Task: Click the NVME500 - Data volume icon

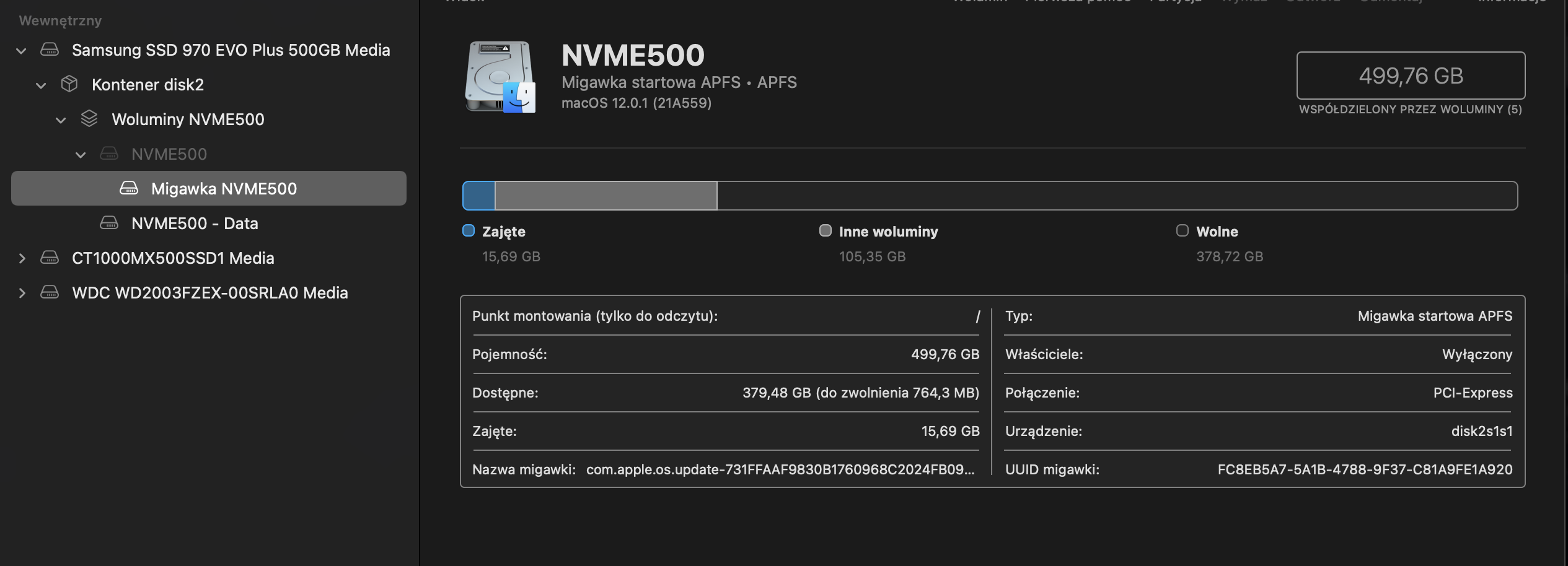Action: (109, 223)
